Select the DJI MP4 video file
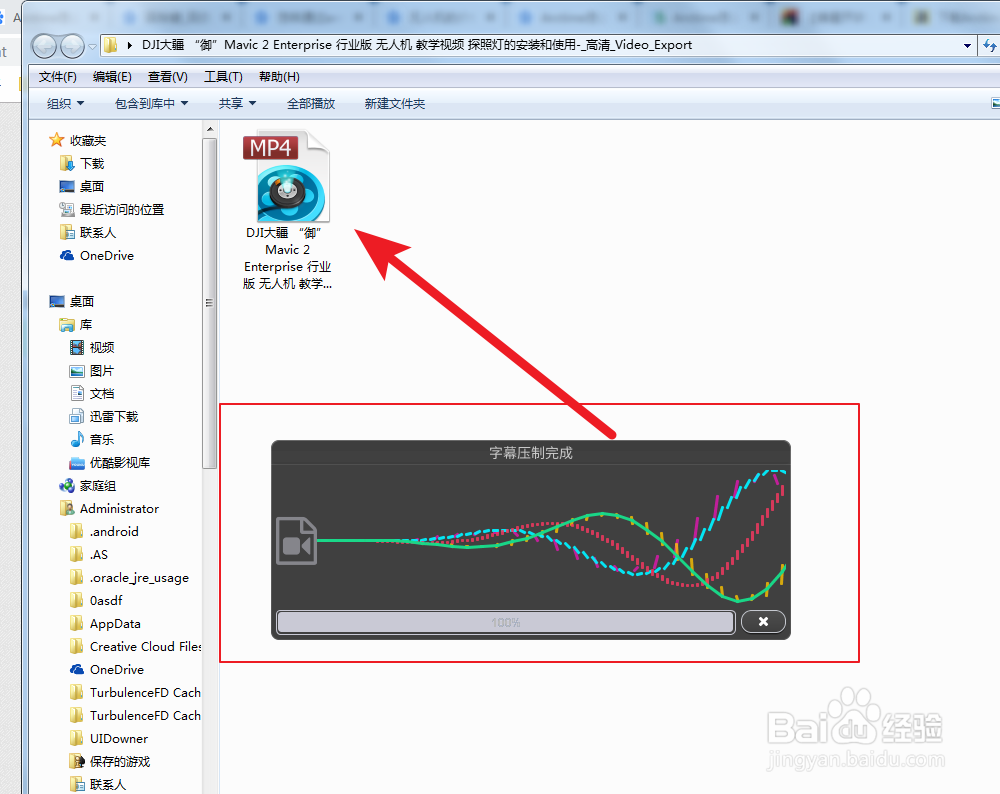 pyautogui.click(x=288, y=210)
